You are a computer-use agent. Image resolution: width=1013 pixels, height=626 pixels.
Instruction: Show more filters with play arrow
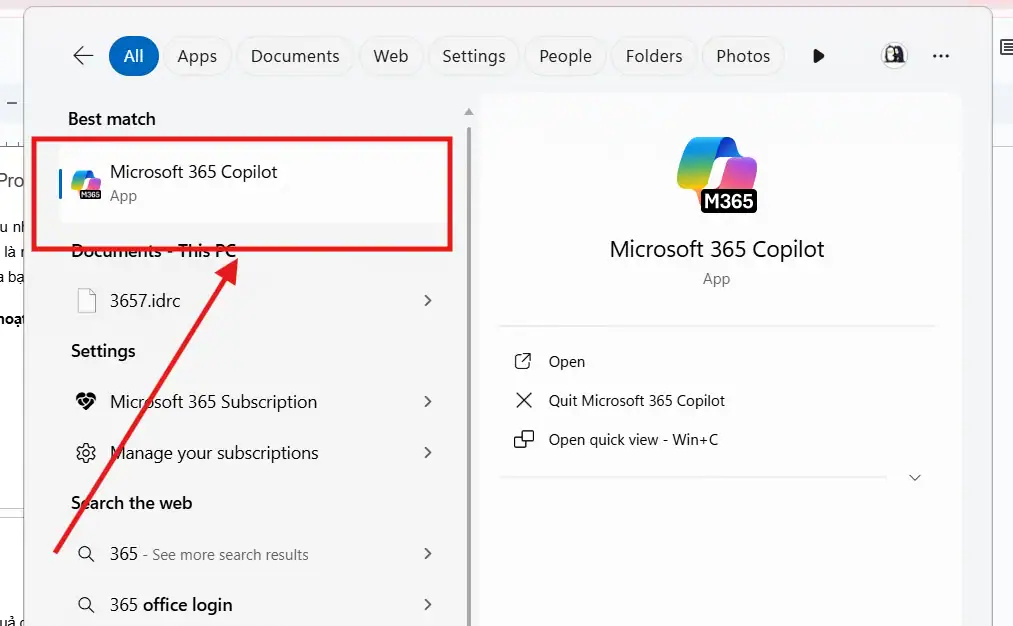point(819,56)
